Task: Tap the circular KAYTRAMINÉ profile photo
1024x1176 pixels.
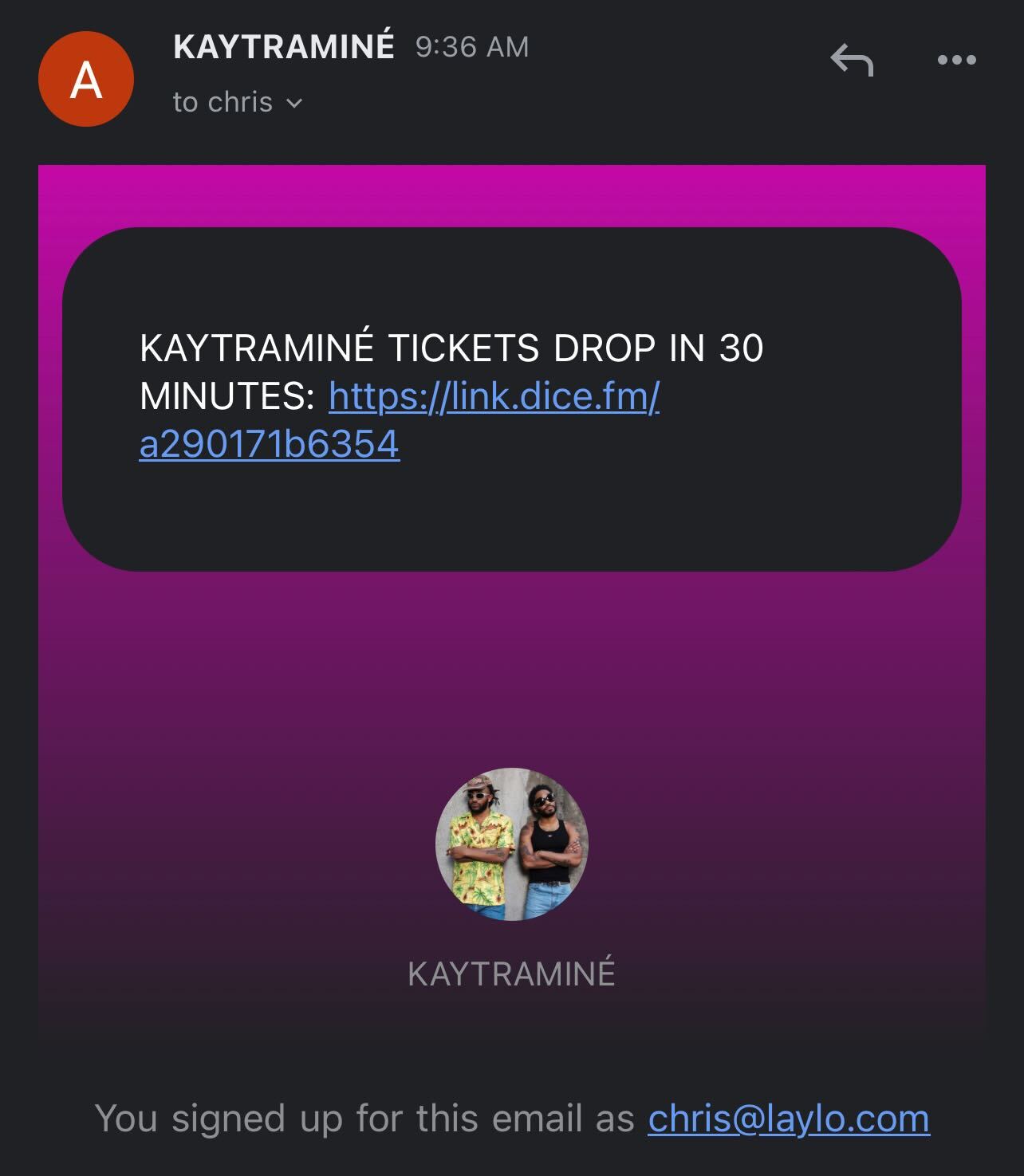Action: pyautogui.click(x=512, y=844)
